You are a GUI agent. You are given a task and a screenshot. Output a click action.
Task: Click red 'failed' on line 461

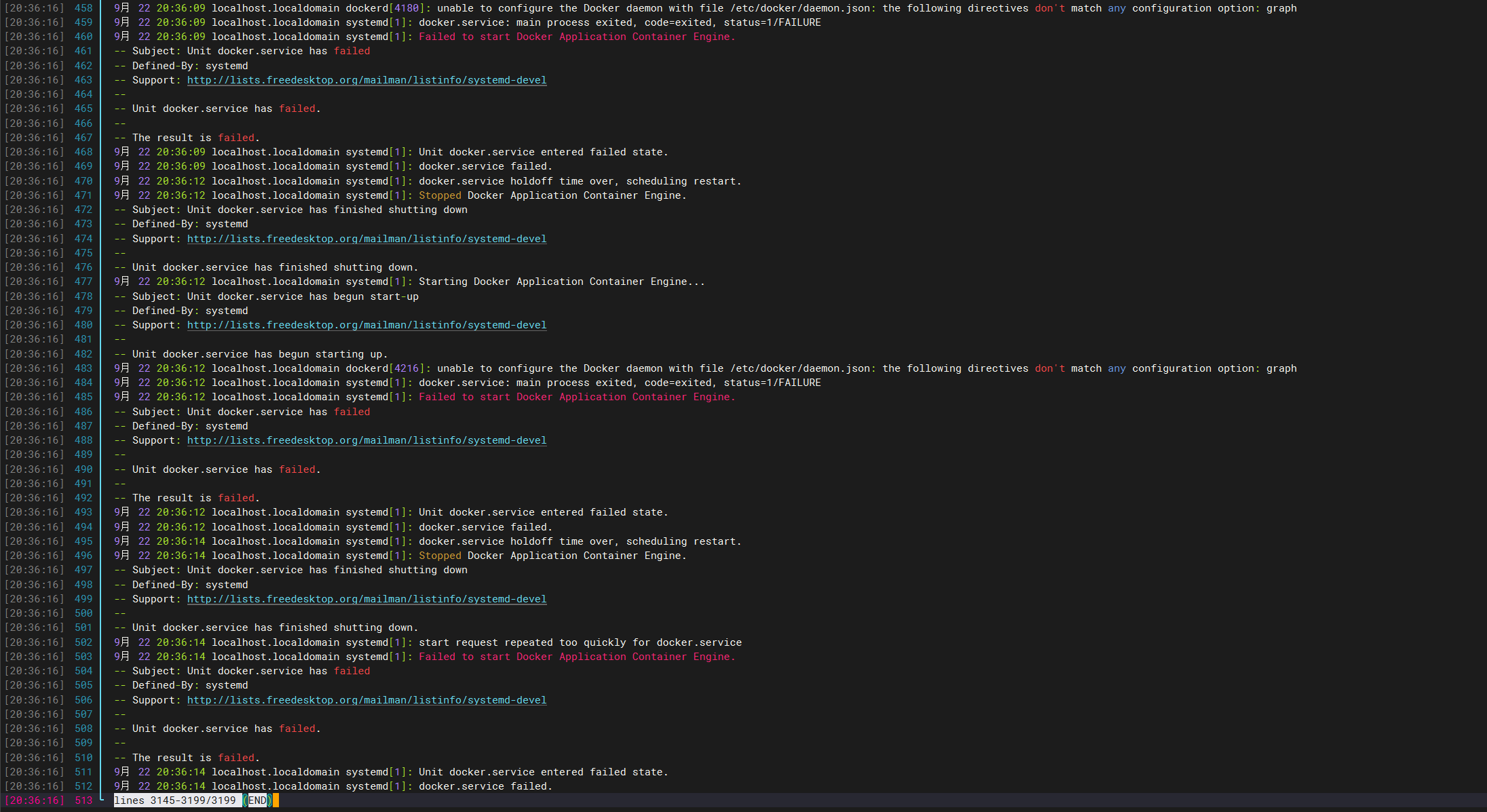coord(352,51)
